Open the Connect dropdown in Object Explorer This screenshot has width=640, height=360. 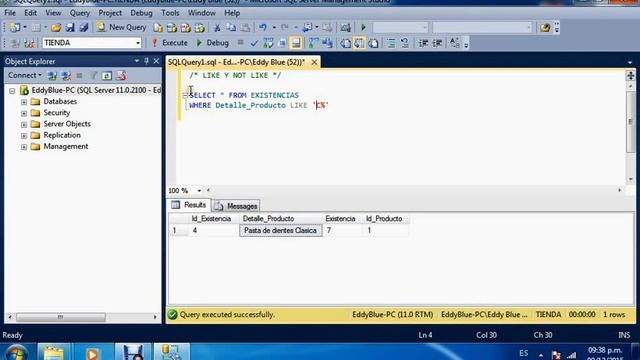24,76
